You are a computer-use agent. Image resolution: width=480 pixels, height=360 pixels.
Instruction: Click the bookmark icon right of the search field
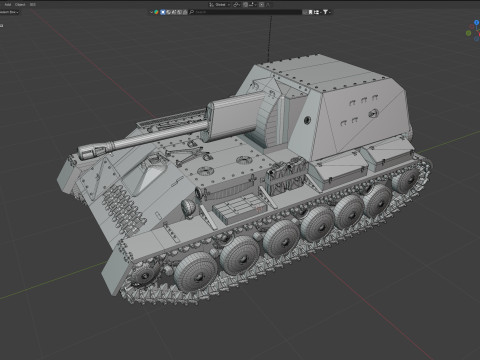[x=310, y=12]
